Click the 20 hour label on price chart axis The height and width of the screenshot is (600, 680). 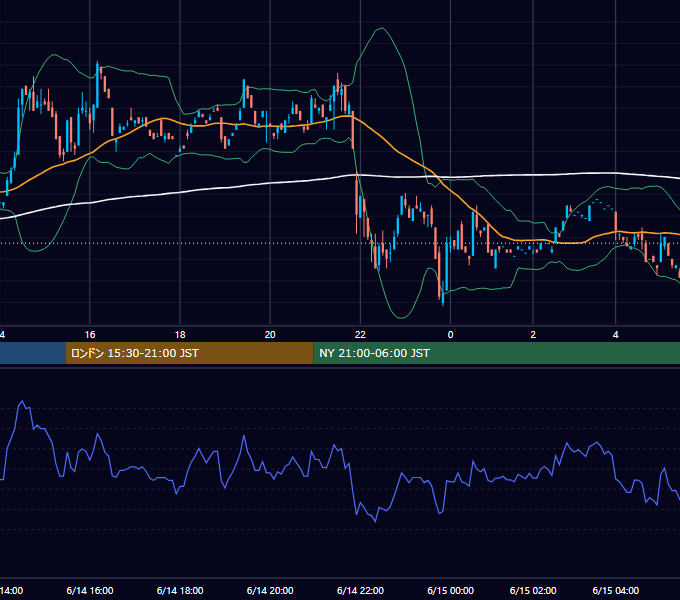pos(270,335)
